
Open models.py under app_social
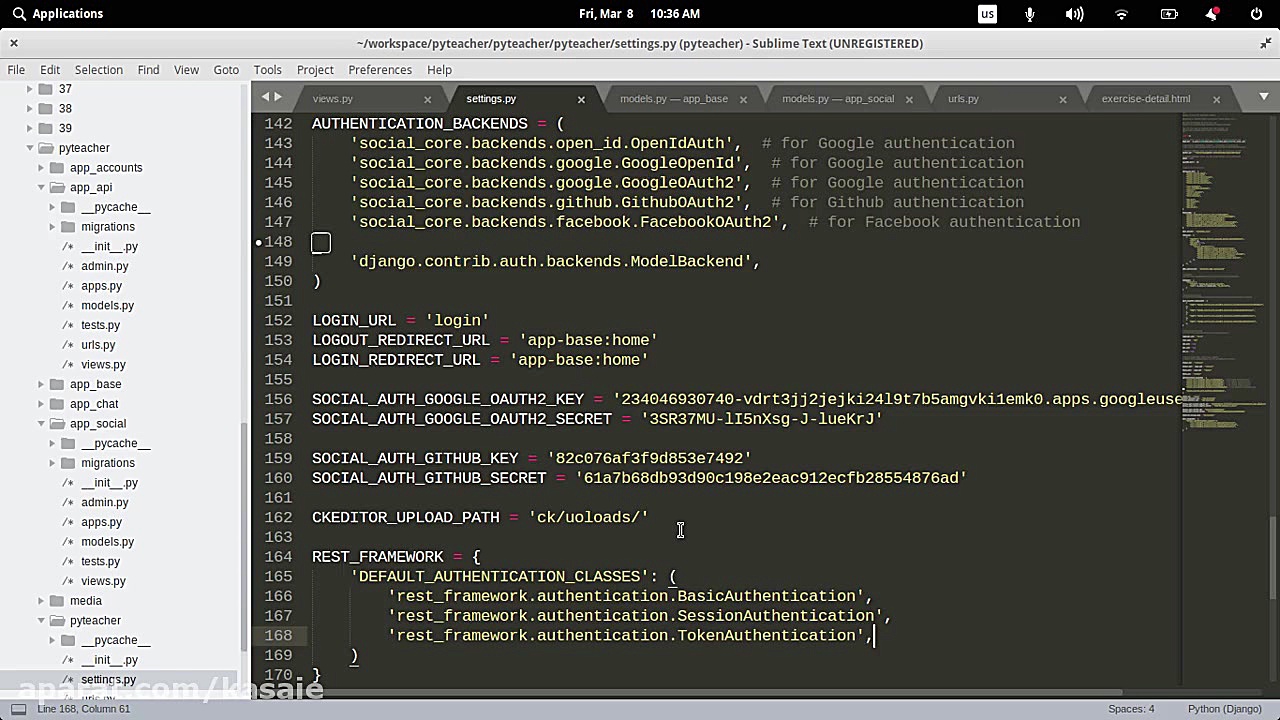[107, 542]
